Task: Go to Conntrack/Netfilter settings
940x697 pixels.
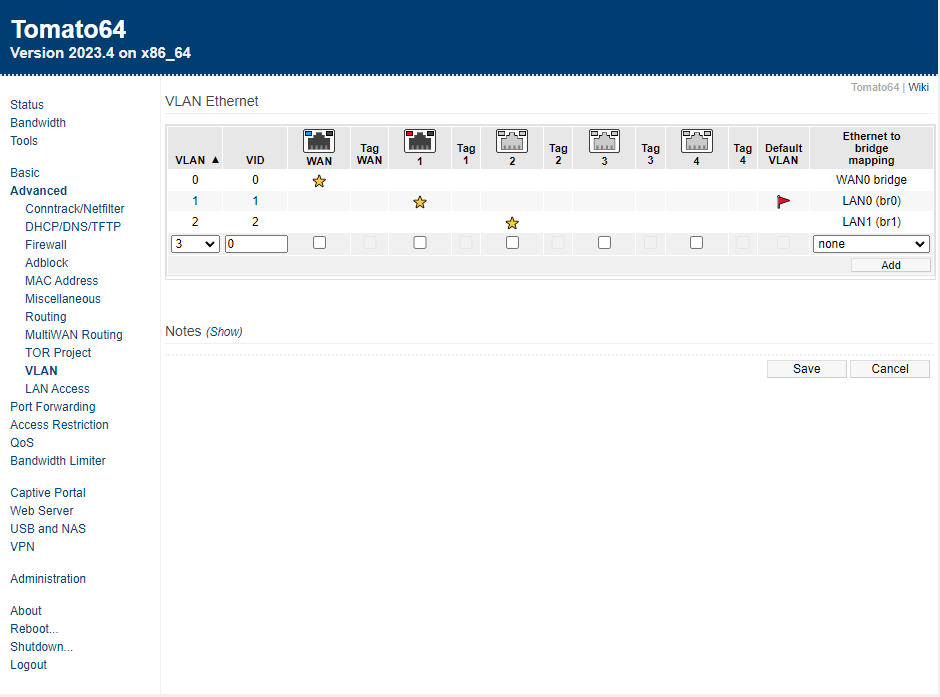Action: click(75, 209)
